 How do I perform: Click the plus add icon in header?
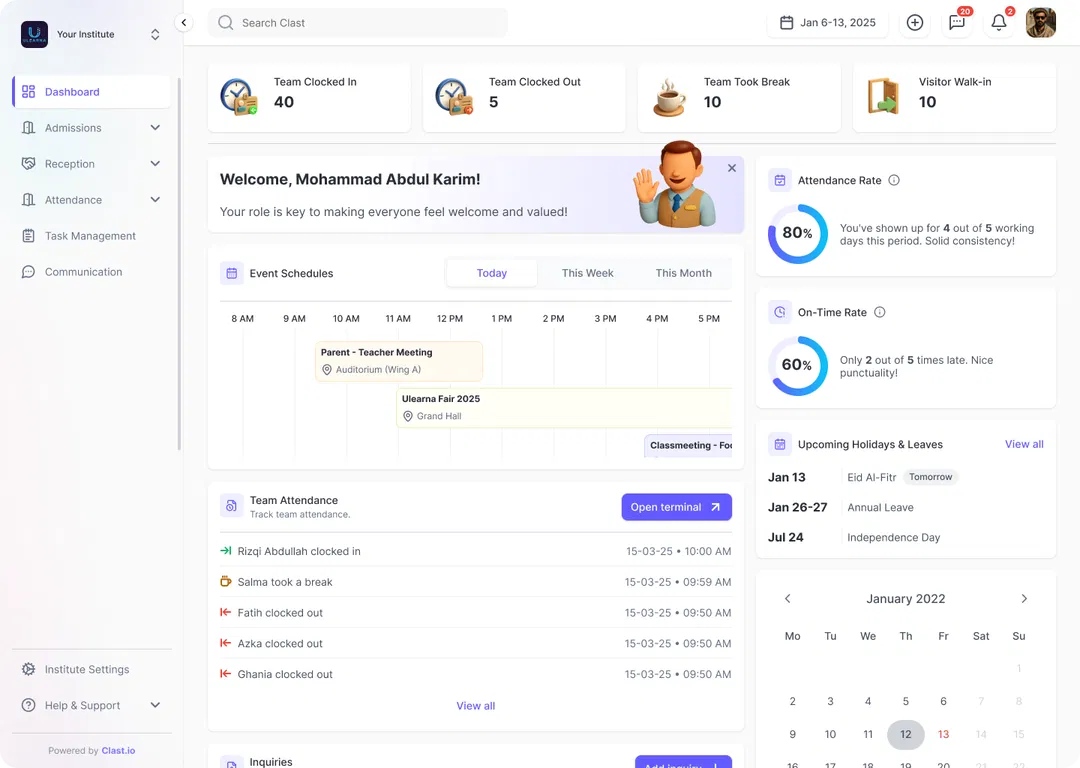point(915,23)
